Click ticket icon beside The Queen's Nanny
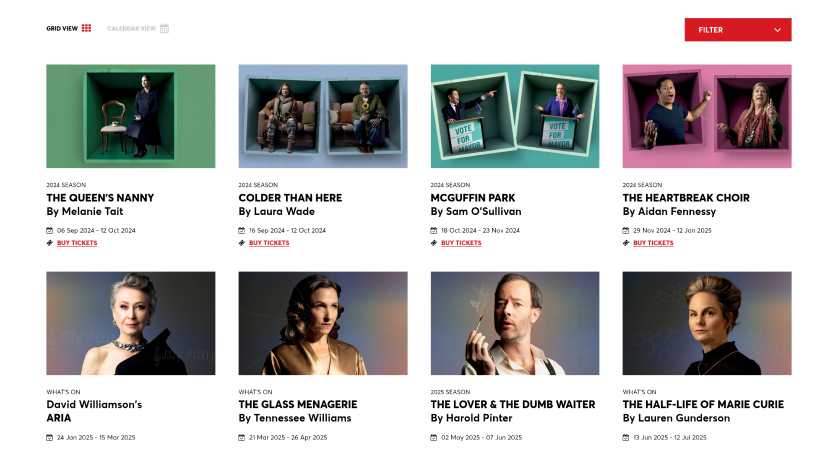838x471 pixels. pos(50,243)
